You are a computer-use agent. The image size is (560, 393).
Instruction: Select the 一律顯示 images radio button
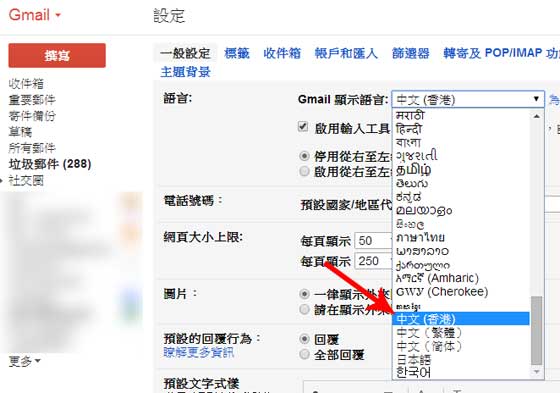(304, 294)
